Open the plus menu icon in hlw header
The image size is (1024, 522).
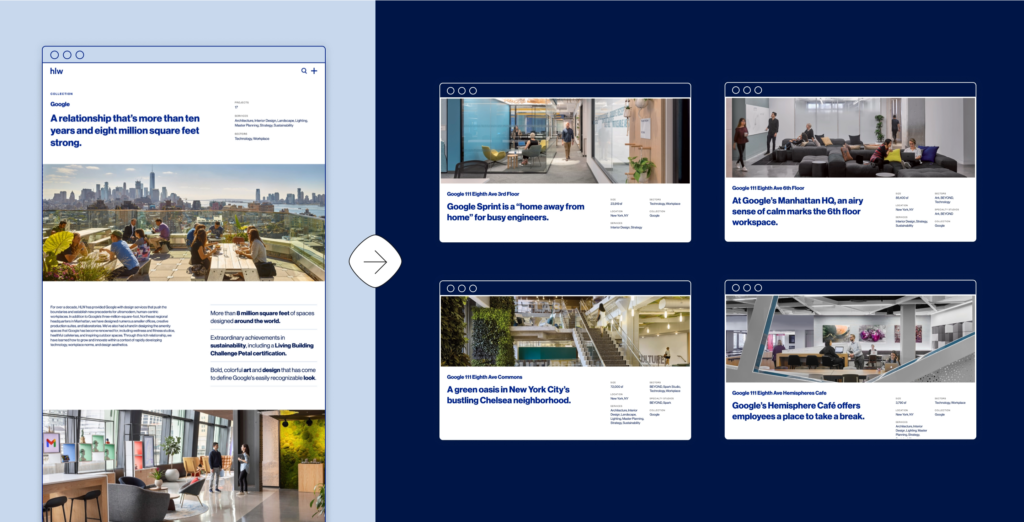[314, 71]
